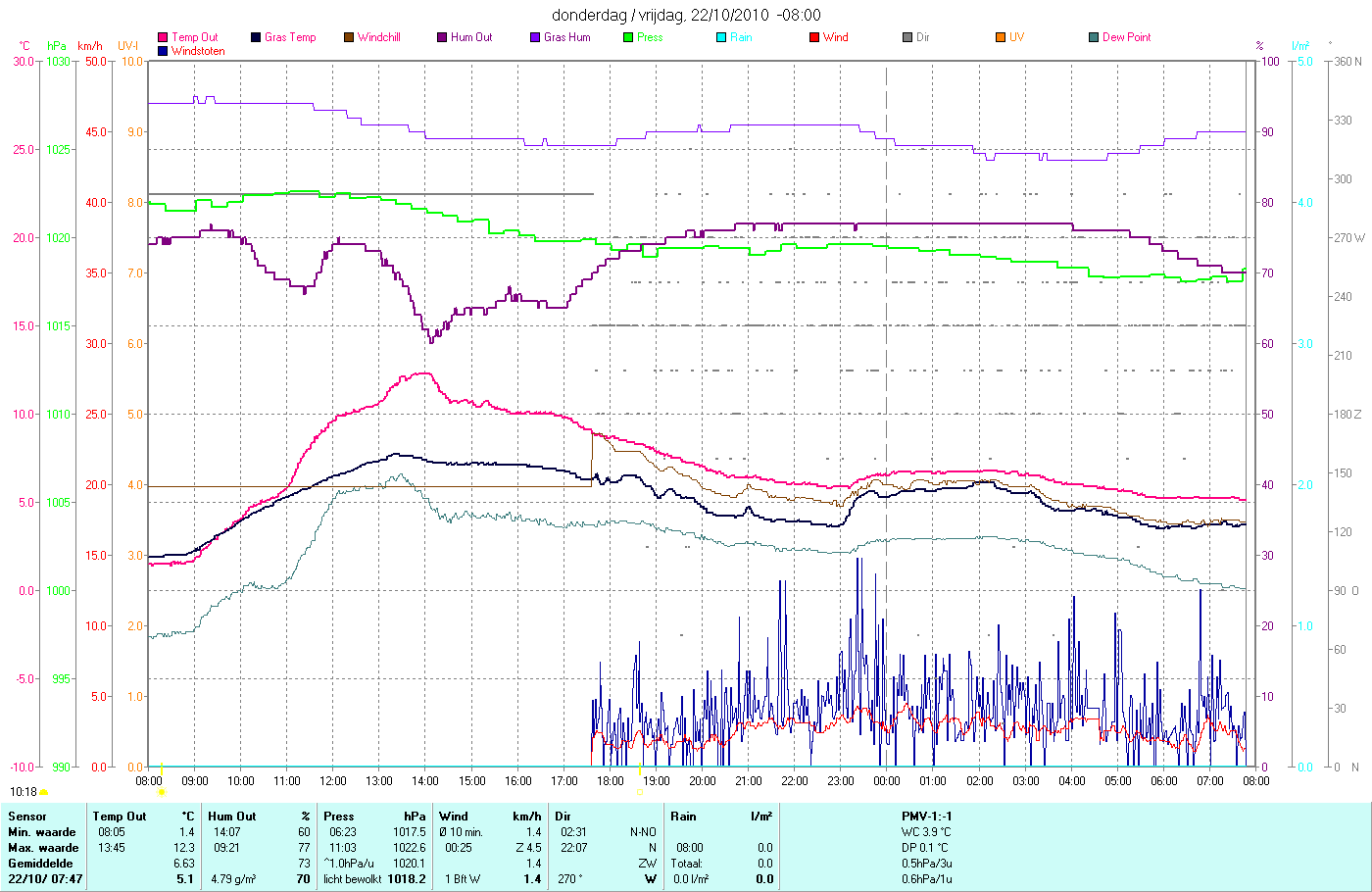
Task: Click the yellow sunset marker near 19:00
Action: (639, 792)
